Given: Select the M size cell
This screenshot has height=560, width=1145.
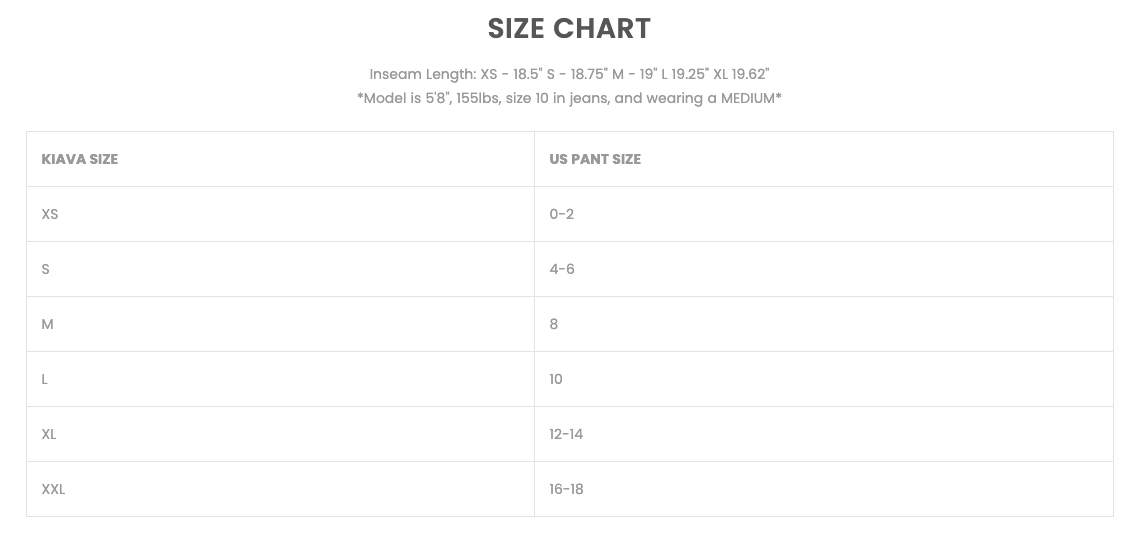Looking at the screenshot, I should (47, 324).
